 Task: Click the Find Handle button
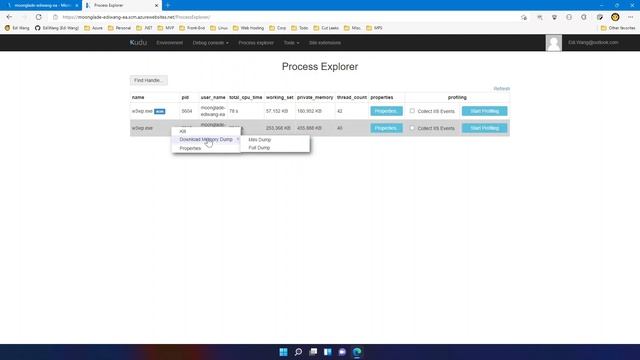pos(149,80)
